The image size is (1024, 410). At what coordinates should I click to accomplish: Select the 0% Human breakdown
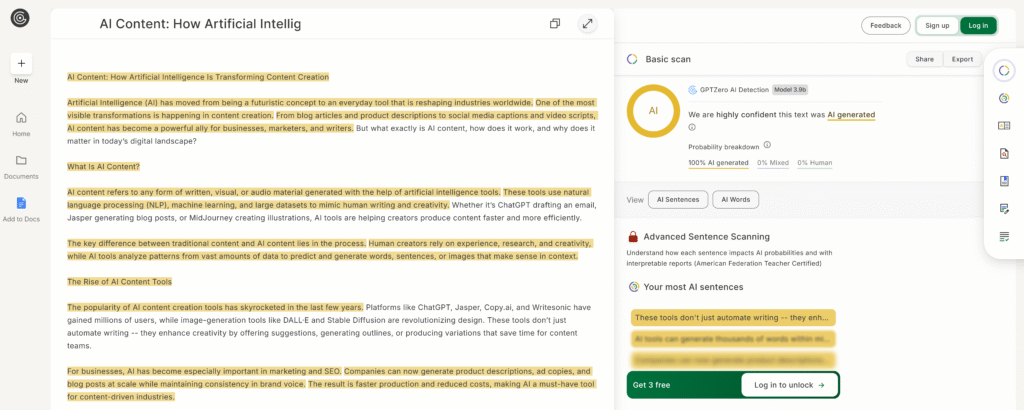pos(814,163)
